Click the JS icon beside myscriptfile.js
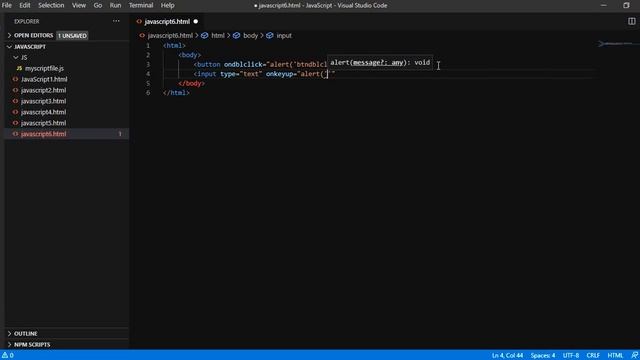 [19, 68]
